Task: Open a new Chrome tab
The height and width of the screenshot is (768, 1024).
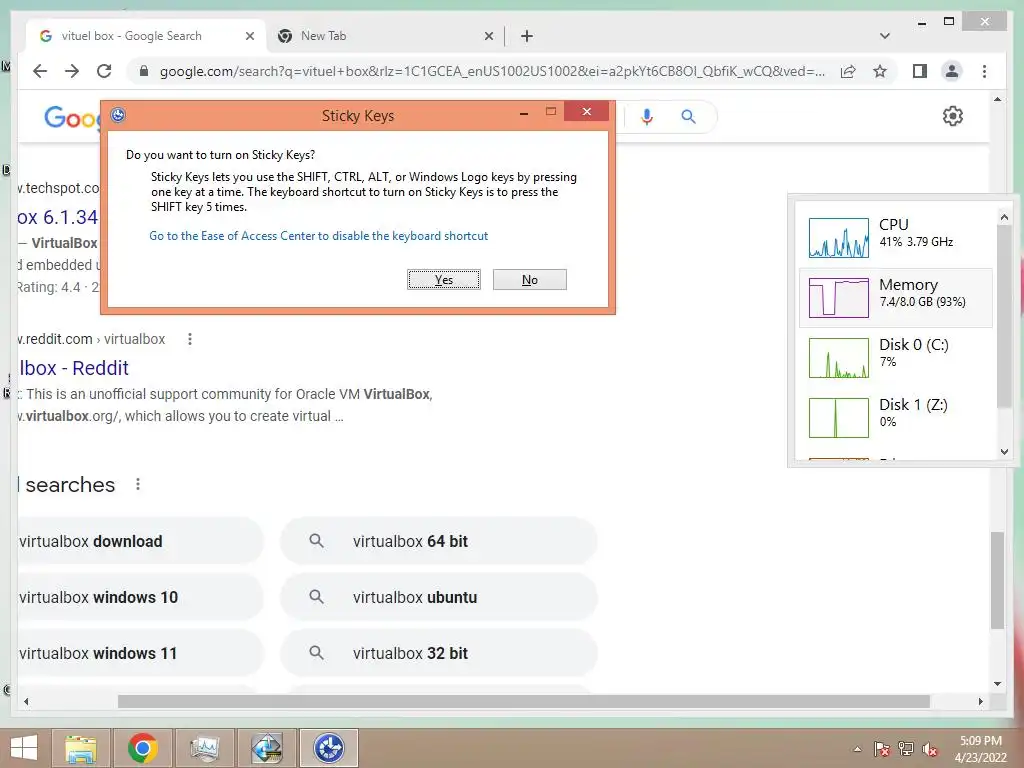Action: pos(527,36)
